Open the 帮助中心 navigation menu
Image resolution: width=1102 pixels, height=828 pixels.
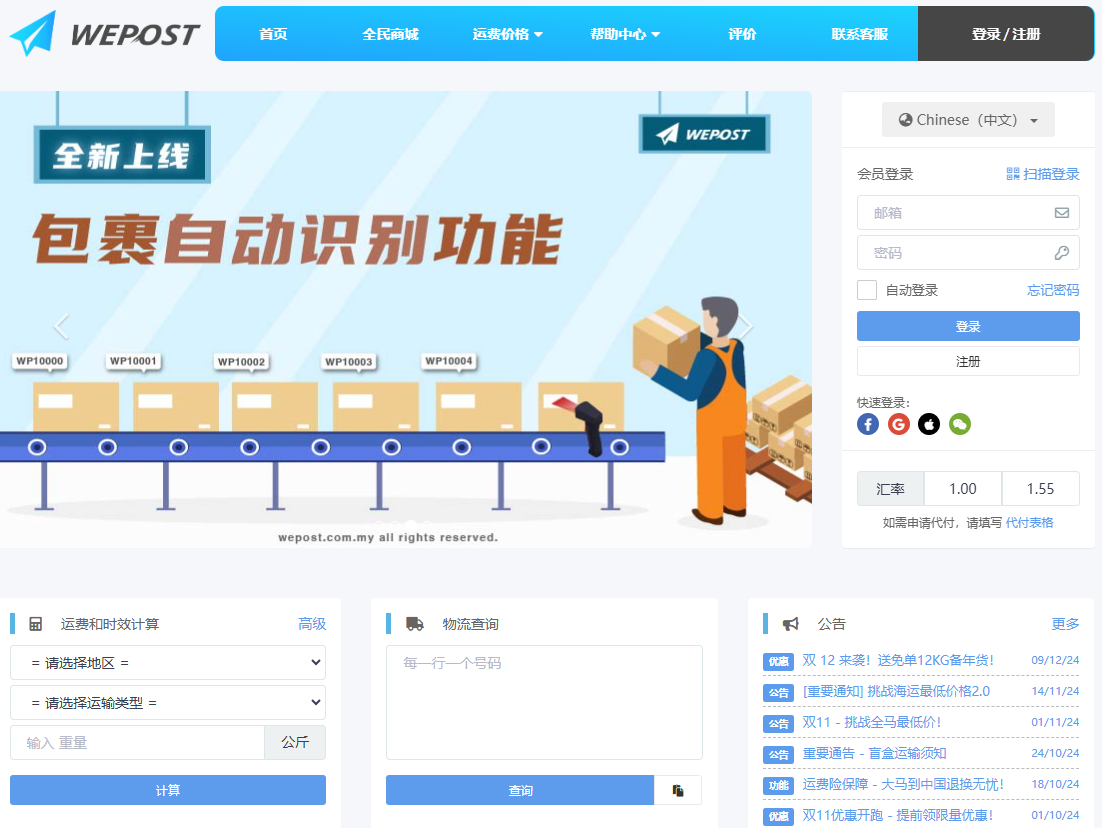point(625,34)
